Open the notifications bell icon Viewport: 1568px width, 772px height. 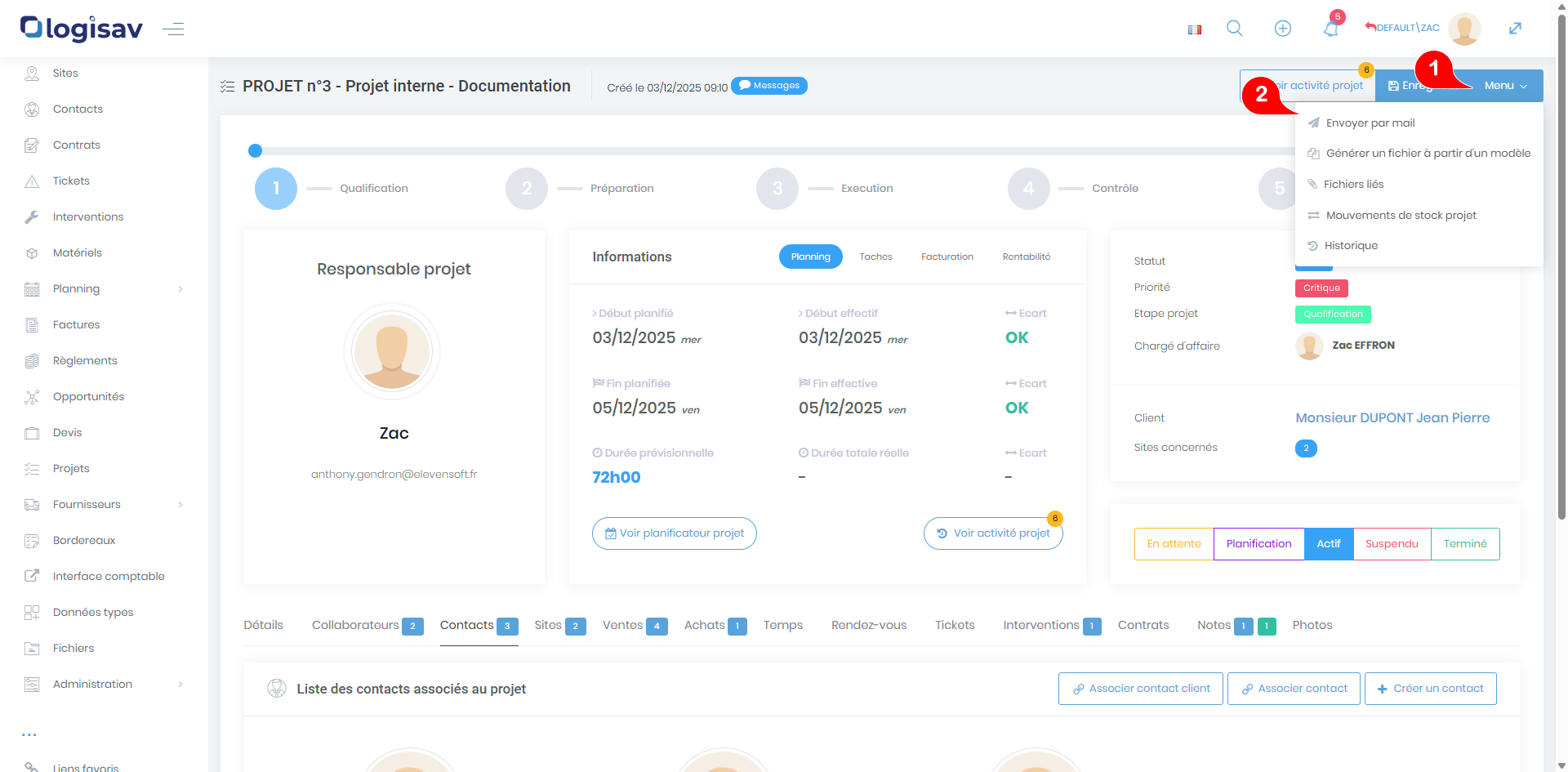point(1330,29)
